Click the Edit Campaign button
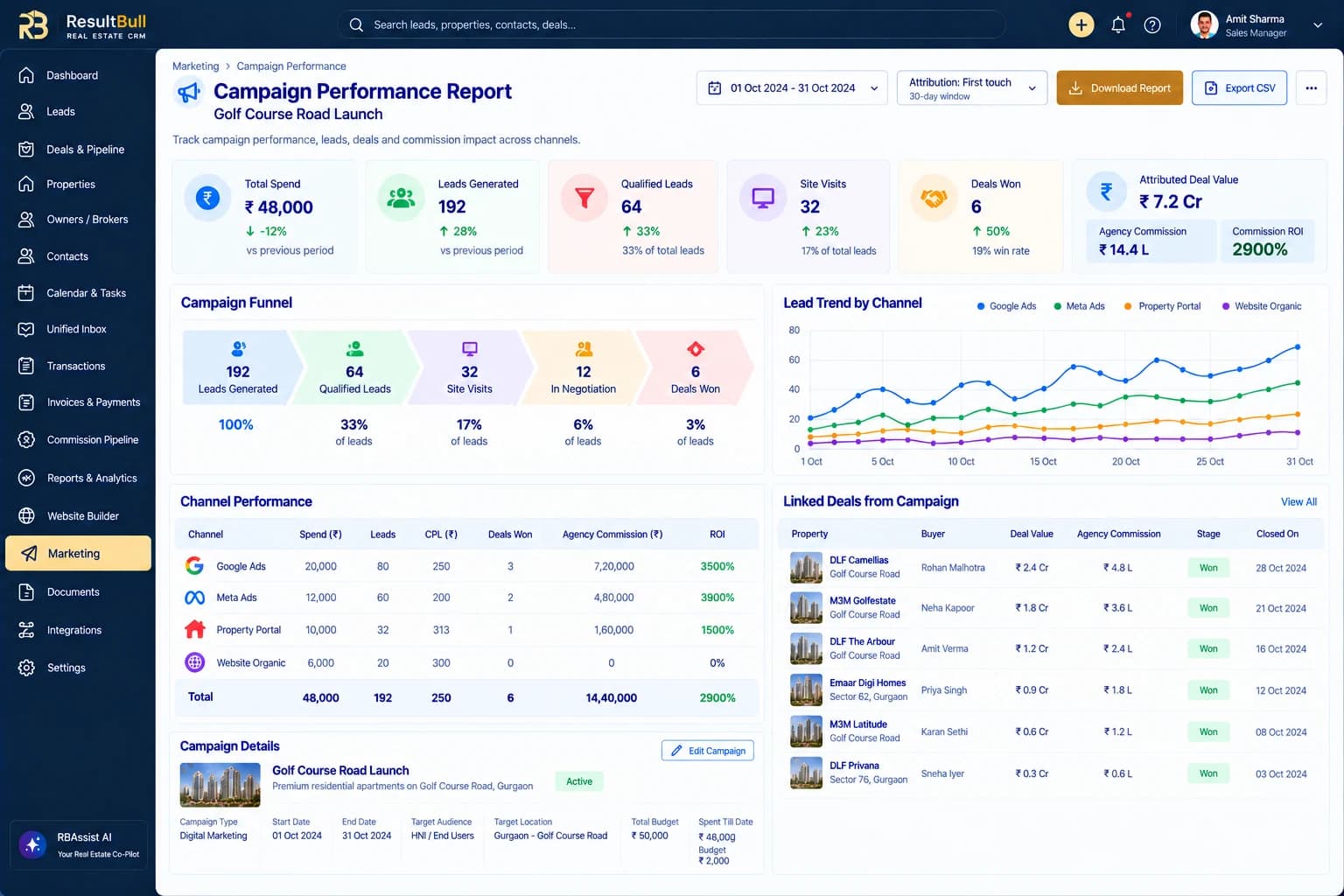Image resolution: width=1344 pixels, height=896 pixels. click(708, 751)
